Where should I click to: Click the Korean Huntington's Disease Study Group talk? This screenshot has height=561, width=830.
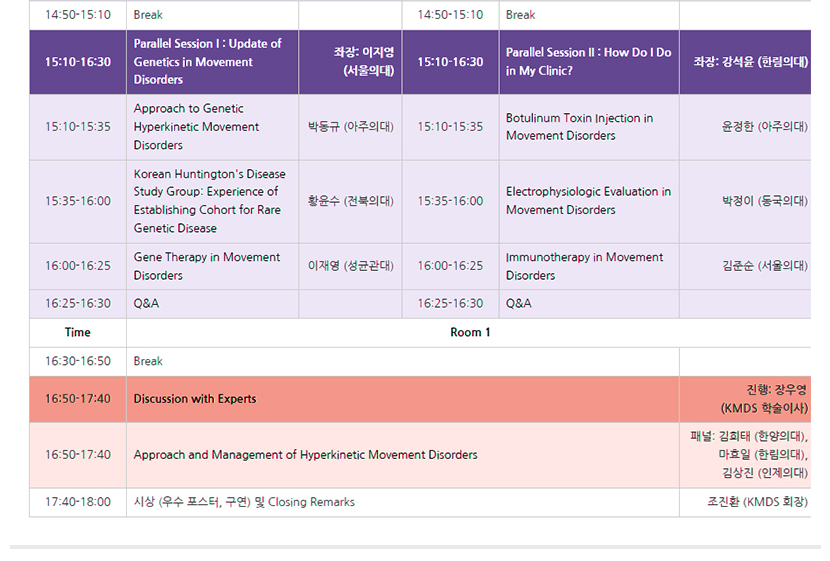click(x=207, y=201)
